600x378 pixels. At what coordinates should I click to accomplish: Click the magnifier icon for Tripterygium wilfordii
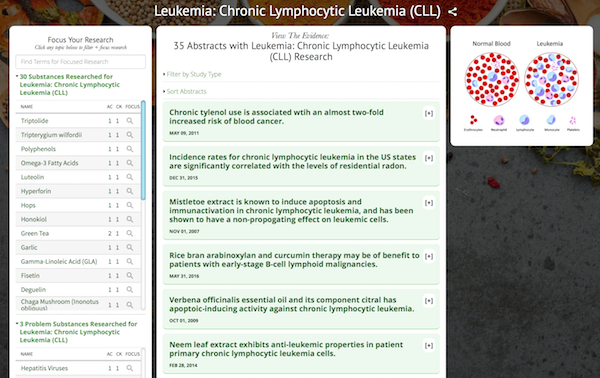click(x=130, y=135)
